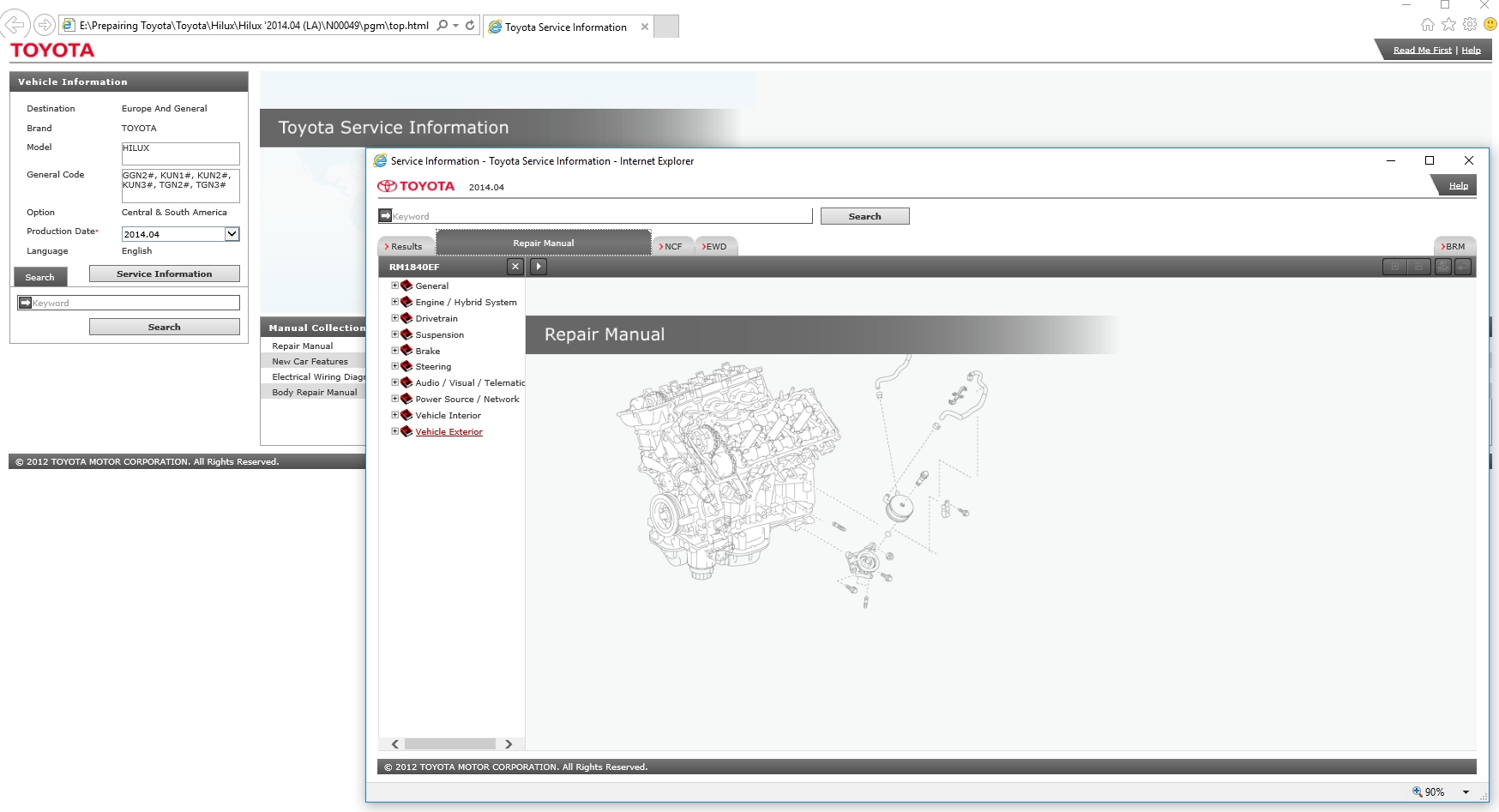
Task: Open the BRM tab
Action: point(1454,246)
